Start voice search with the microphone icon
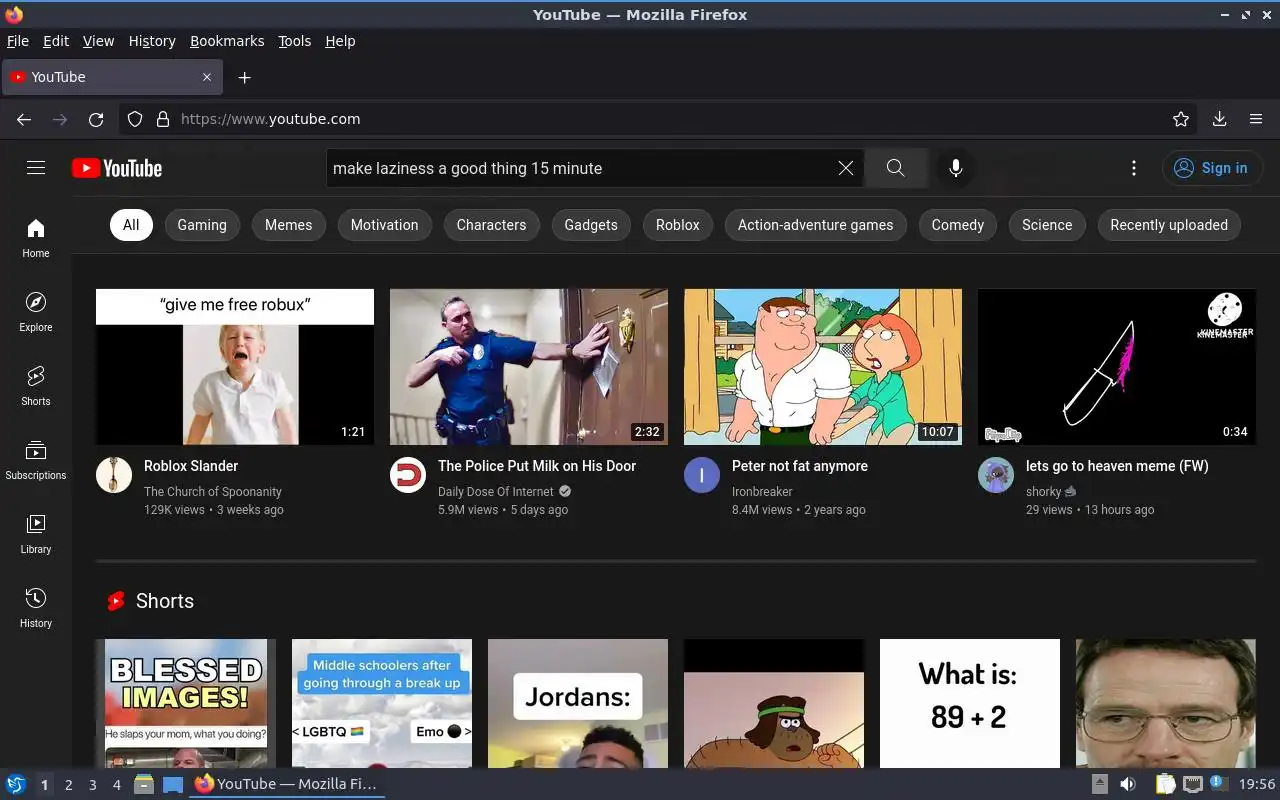The width and height of the screenshot is (1280, 800). (x=956, y=168)
